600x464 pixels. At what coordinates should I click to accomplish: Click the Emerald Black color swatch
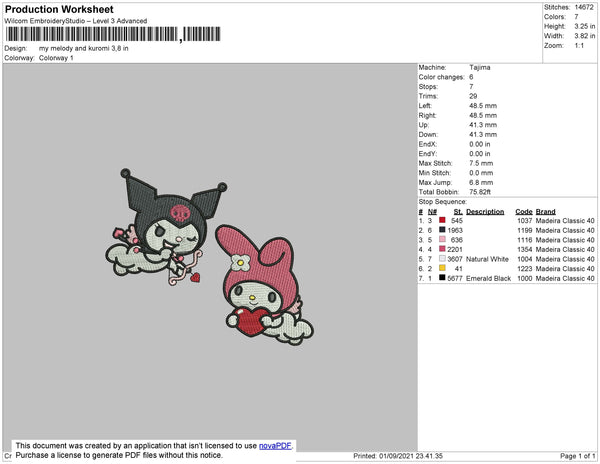(x=442, y=278)
